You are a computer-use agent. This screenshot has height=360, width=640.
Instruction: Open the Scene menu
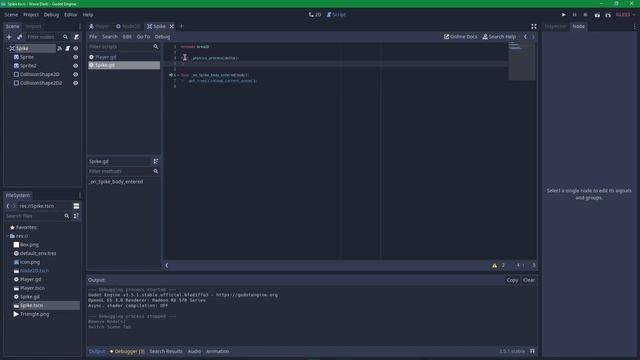(x=11, y=15)
